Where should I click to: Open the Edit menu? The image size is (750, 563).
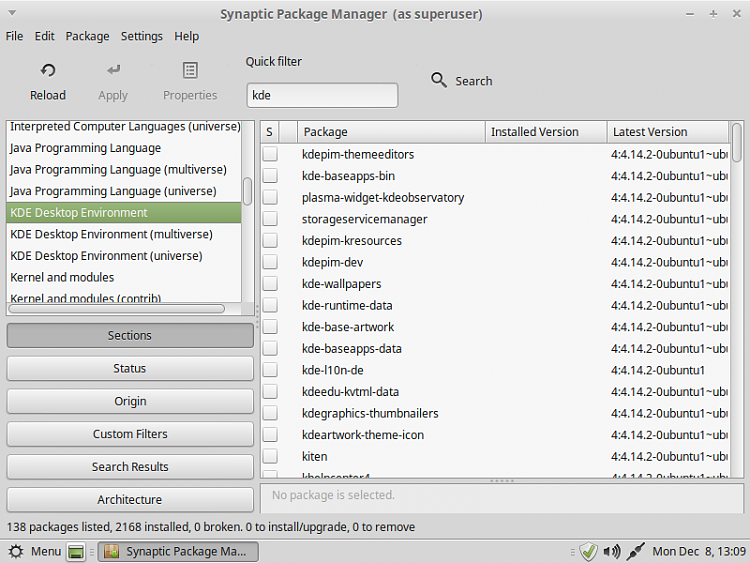pos(44,36)
